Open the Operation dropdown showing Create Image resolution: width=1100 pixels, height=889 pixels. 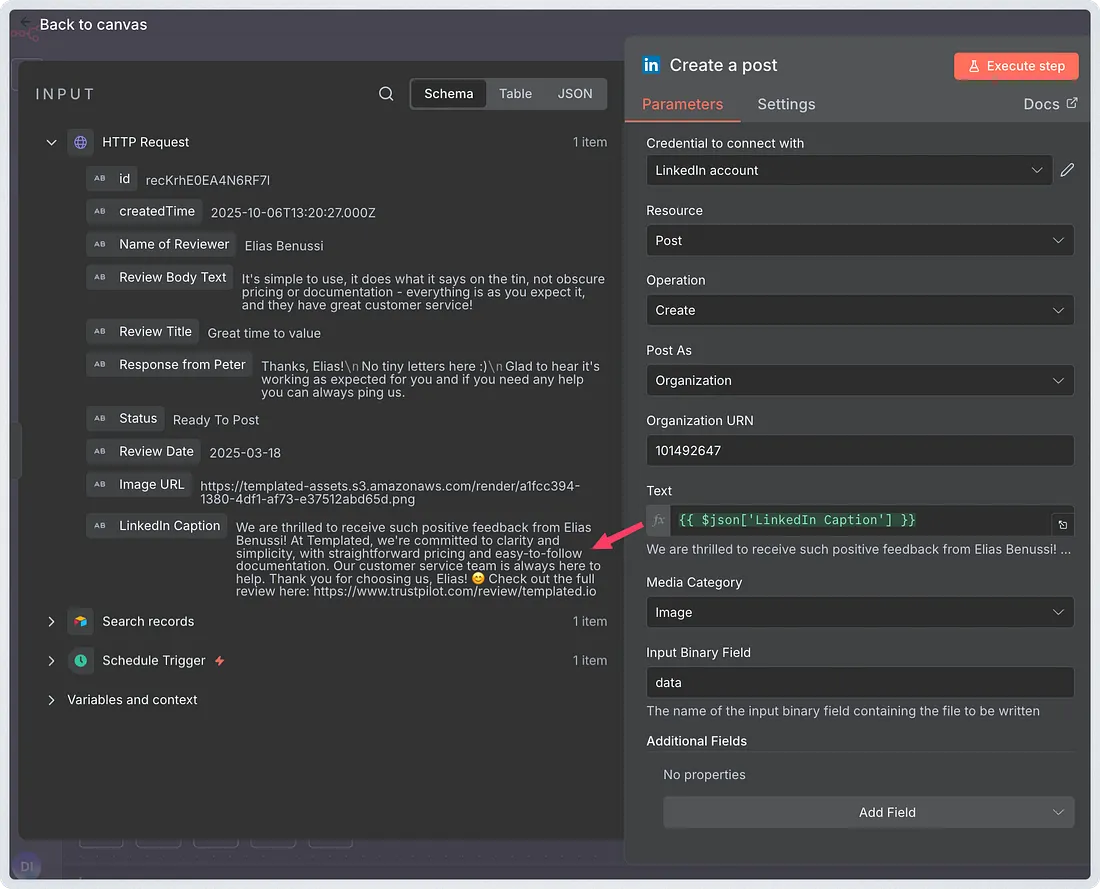click(x=860, y=310)
